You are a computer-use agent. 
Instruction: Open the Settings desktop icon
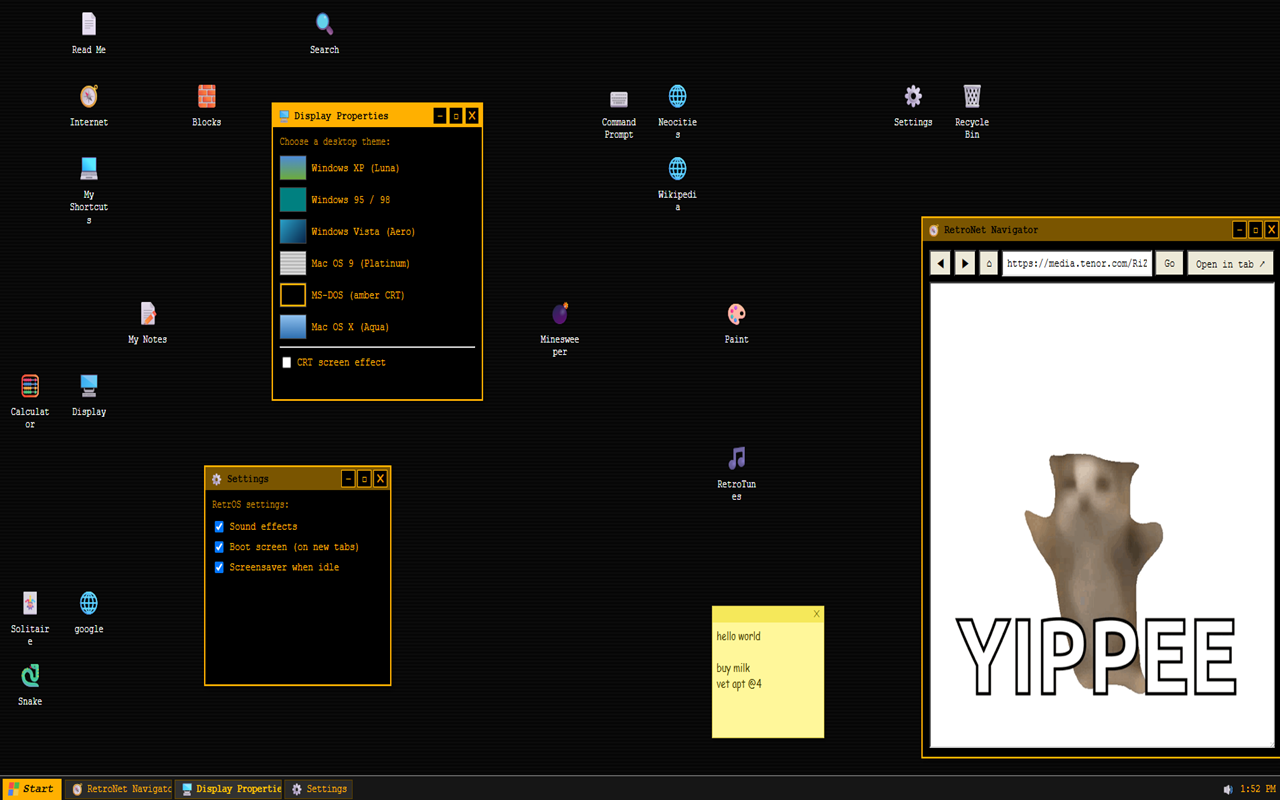[x=913, y=106]
